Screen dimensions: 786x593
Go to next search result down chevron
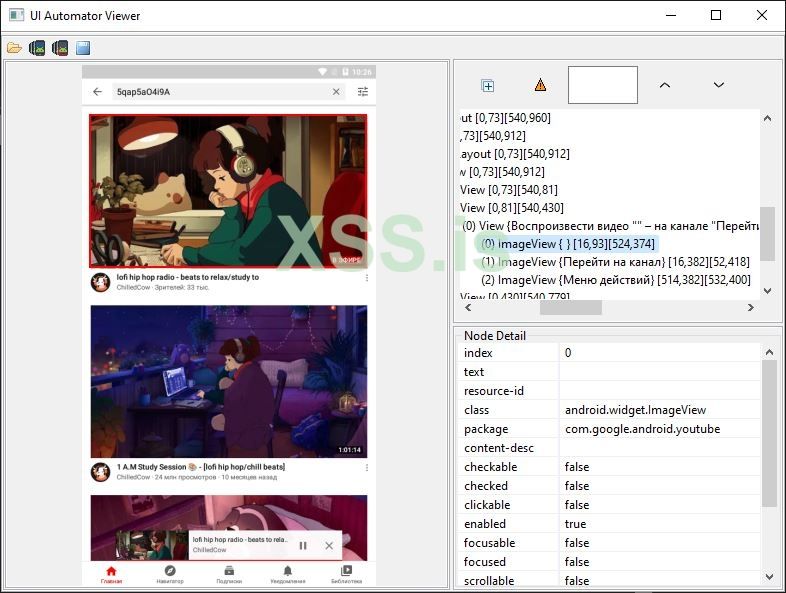(719, 85)
